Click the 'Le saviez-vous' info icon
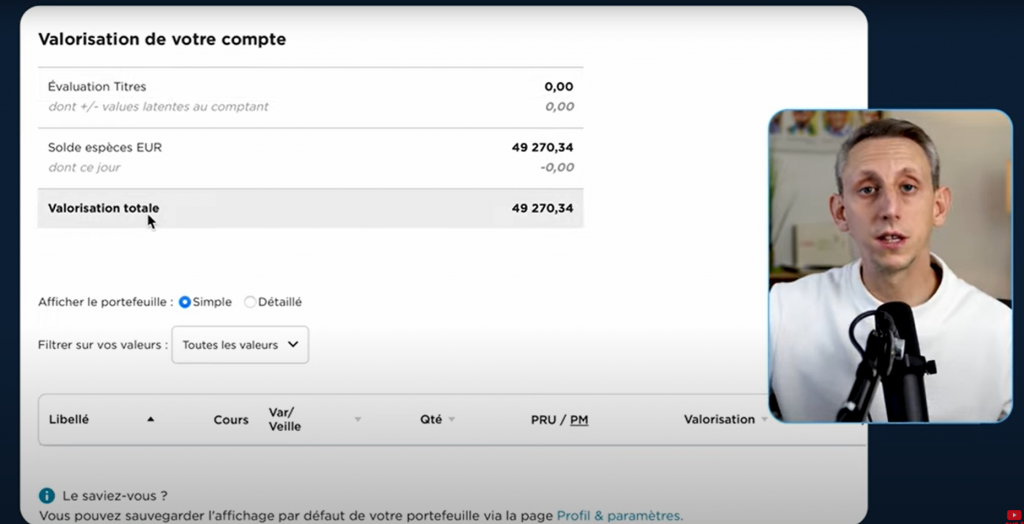The width and height of the screenshot is (1024, 524). (x=46, y=495)
